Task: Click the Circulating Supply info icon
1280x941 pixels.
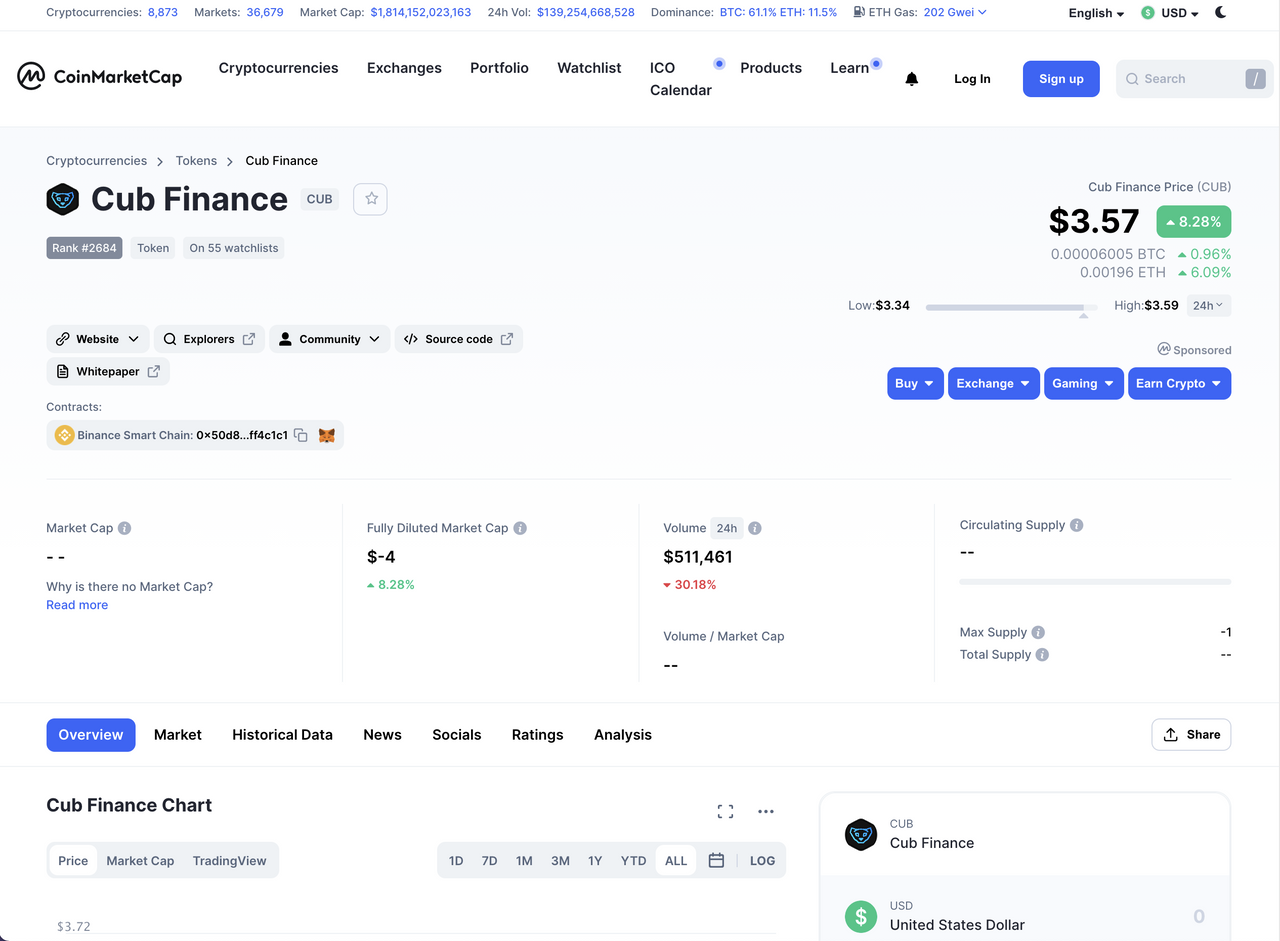Action: click(1076, 525)
